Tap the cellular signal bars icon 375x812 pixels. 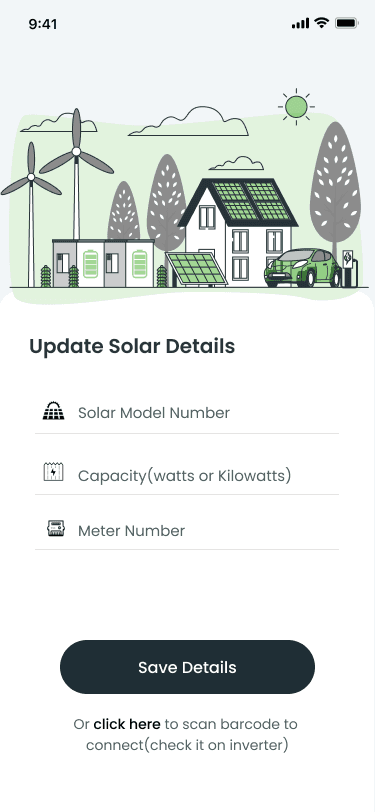coord(300,23)
